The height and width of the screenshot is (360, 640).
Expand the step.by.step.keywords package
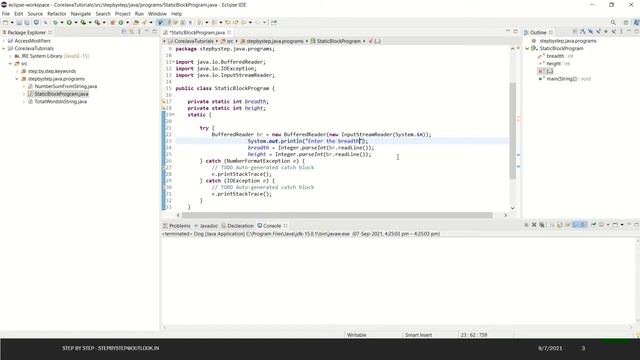tap(17, 71)
